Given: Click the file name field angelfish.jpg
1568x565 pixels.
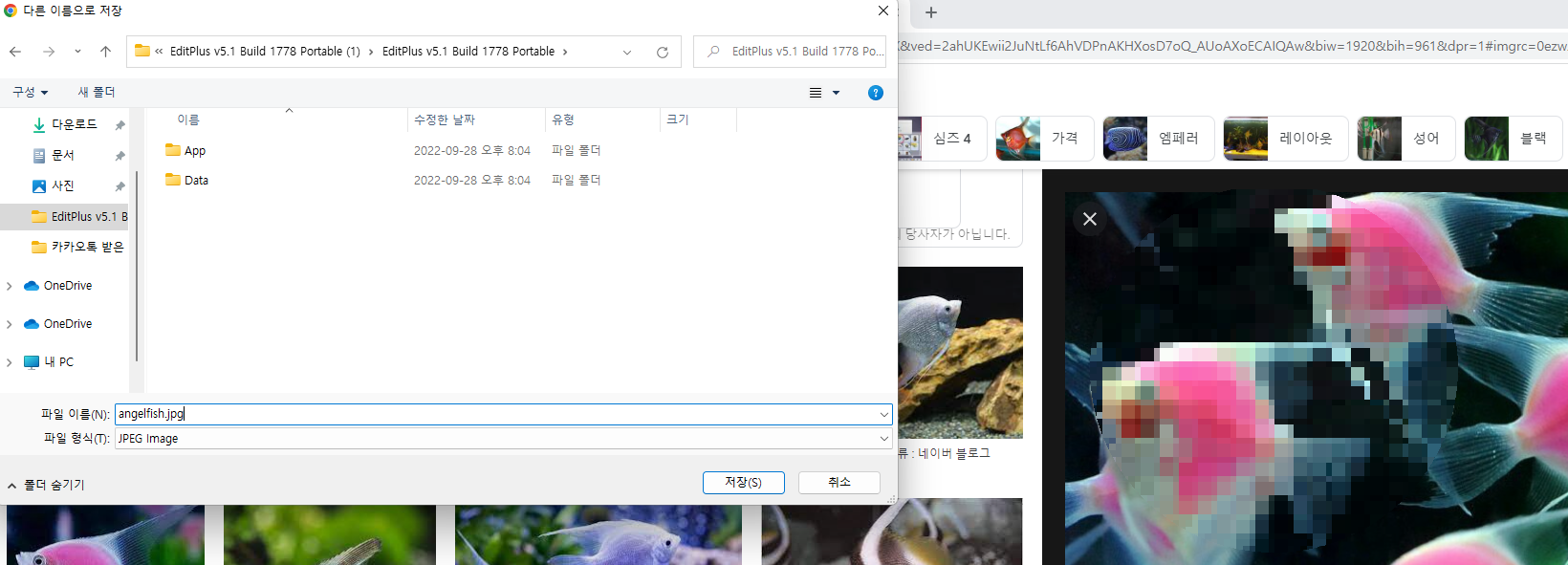Looking at the screenshot, I should (495, 414).
